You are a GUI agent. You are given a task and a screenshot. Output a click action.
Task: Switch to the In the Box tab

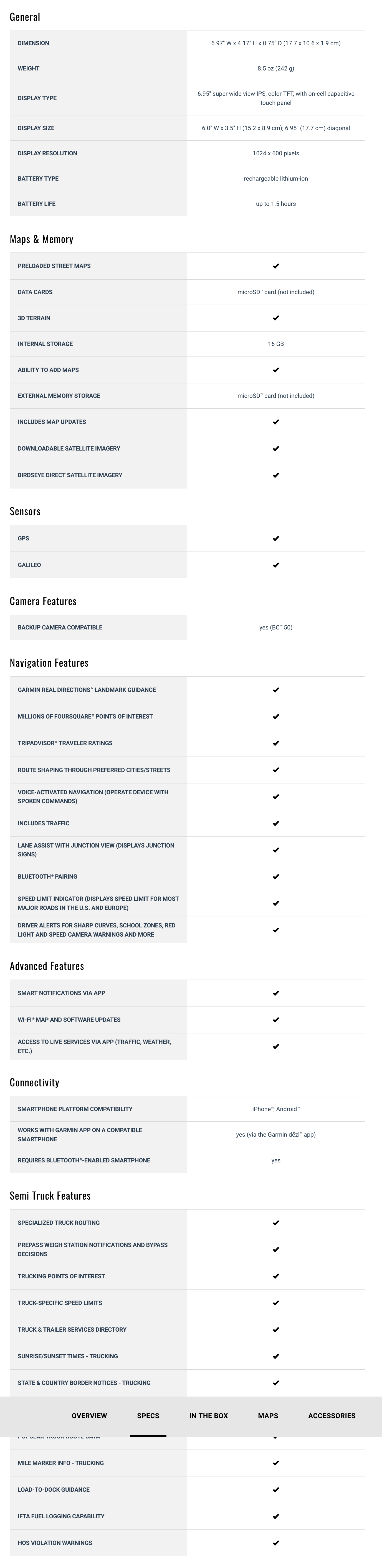pyautogui.click(x=208, y=1415)
